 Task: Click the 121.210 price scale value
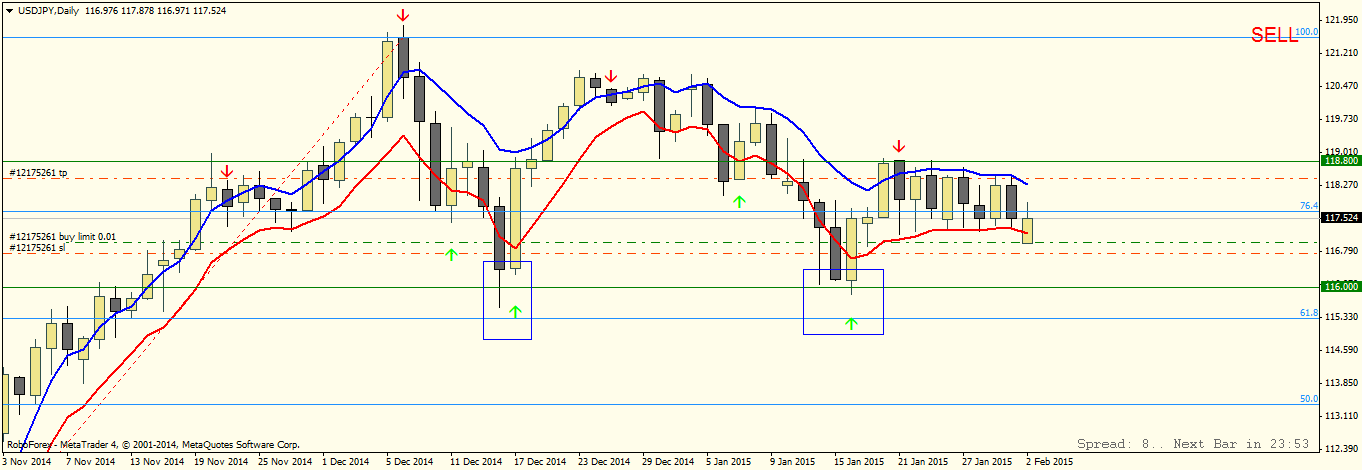point(1340,53)
